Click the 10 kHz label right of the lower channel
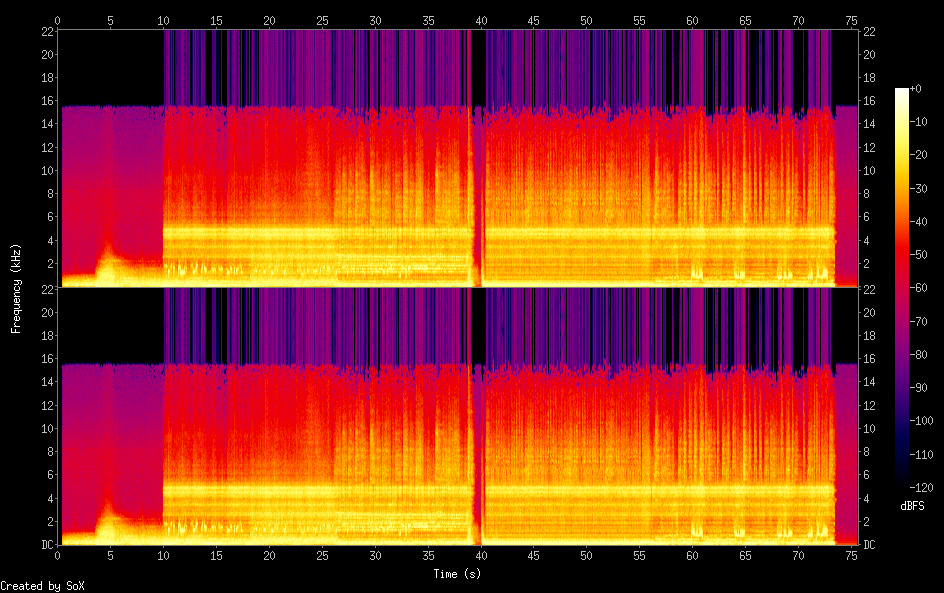This screenshot has height=593, width=944. point(869,429)
